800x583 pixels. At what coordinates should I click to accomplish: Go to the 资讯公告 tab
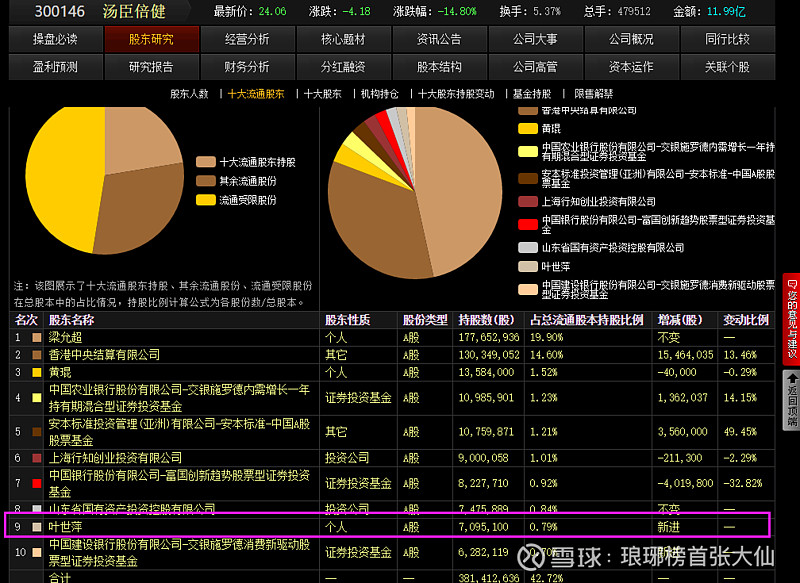(x=439, y=39)
